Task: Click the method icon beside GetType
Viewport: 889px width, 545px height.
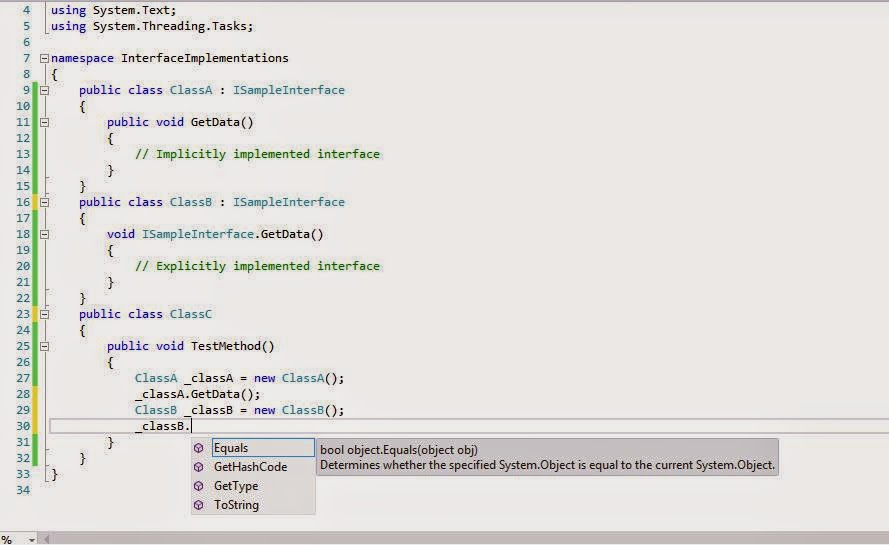Action: pos(198,486)
